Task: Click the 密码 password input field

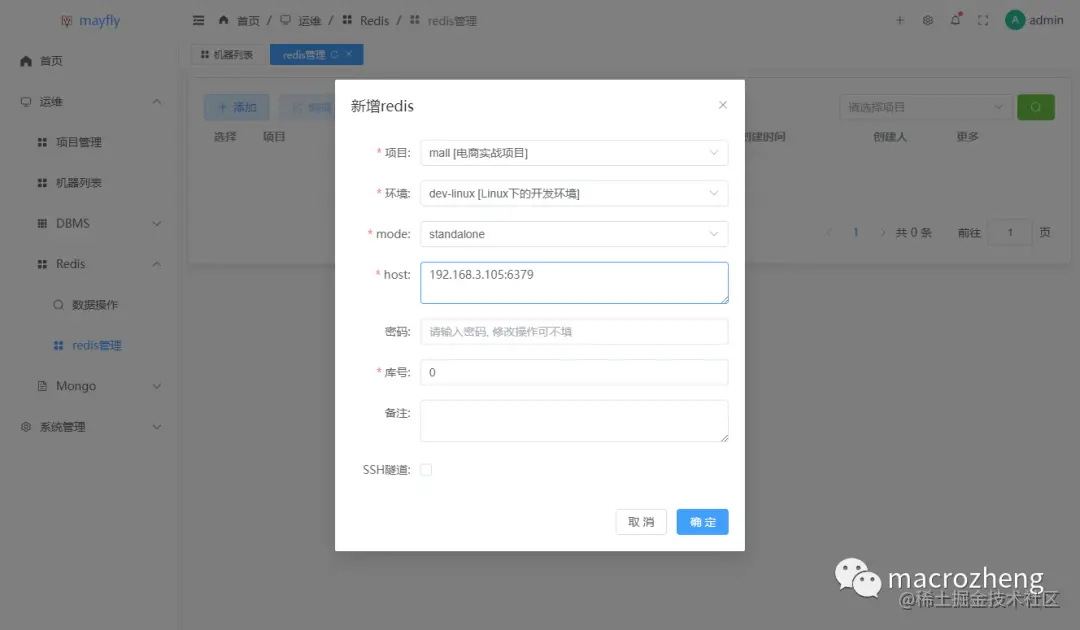Action: click(574, 332)
